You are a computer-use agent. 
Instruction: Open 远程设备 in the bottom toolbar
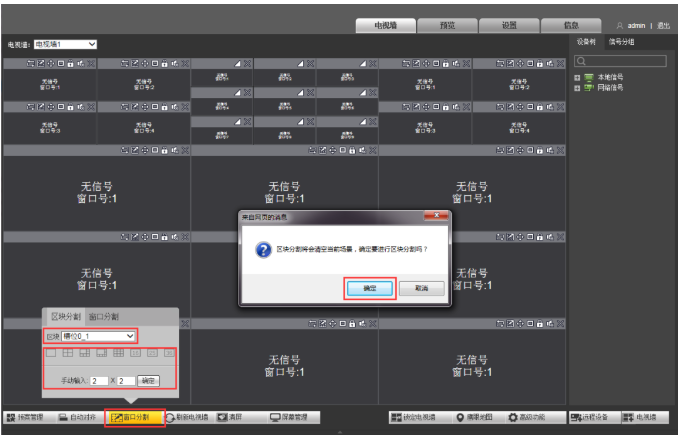pos(590,417)
